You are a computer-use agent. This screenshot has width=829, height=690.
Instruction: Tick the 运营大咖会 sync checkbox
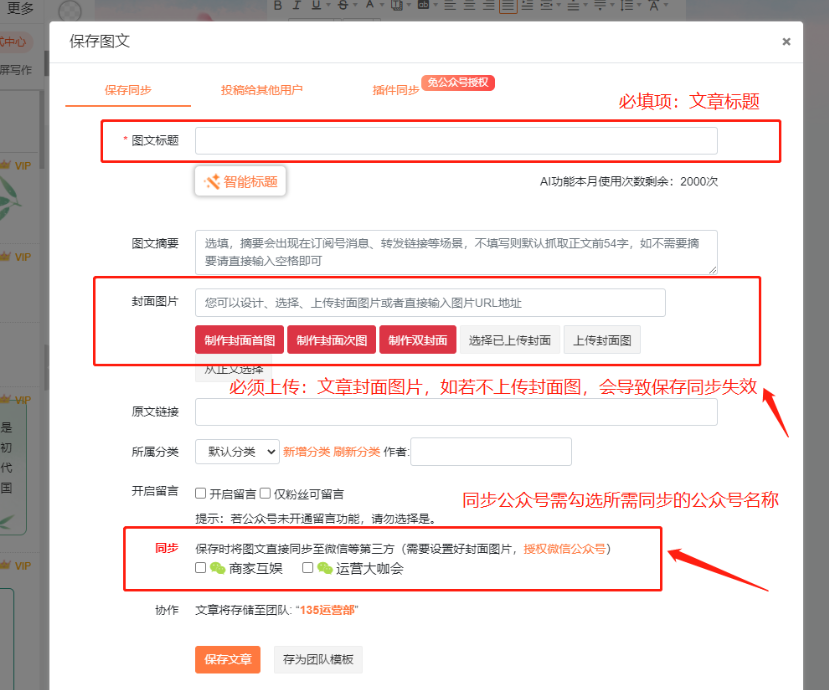point(308,568)
